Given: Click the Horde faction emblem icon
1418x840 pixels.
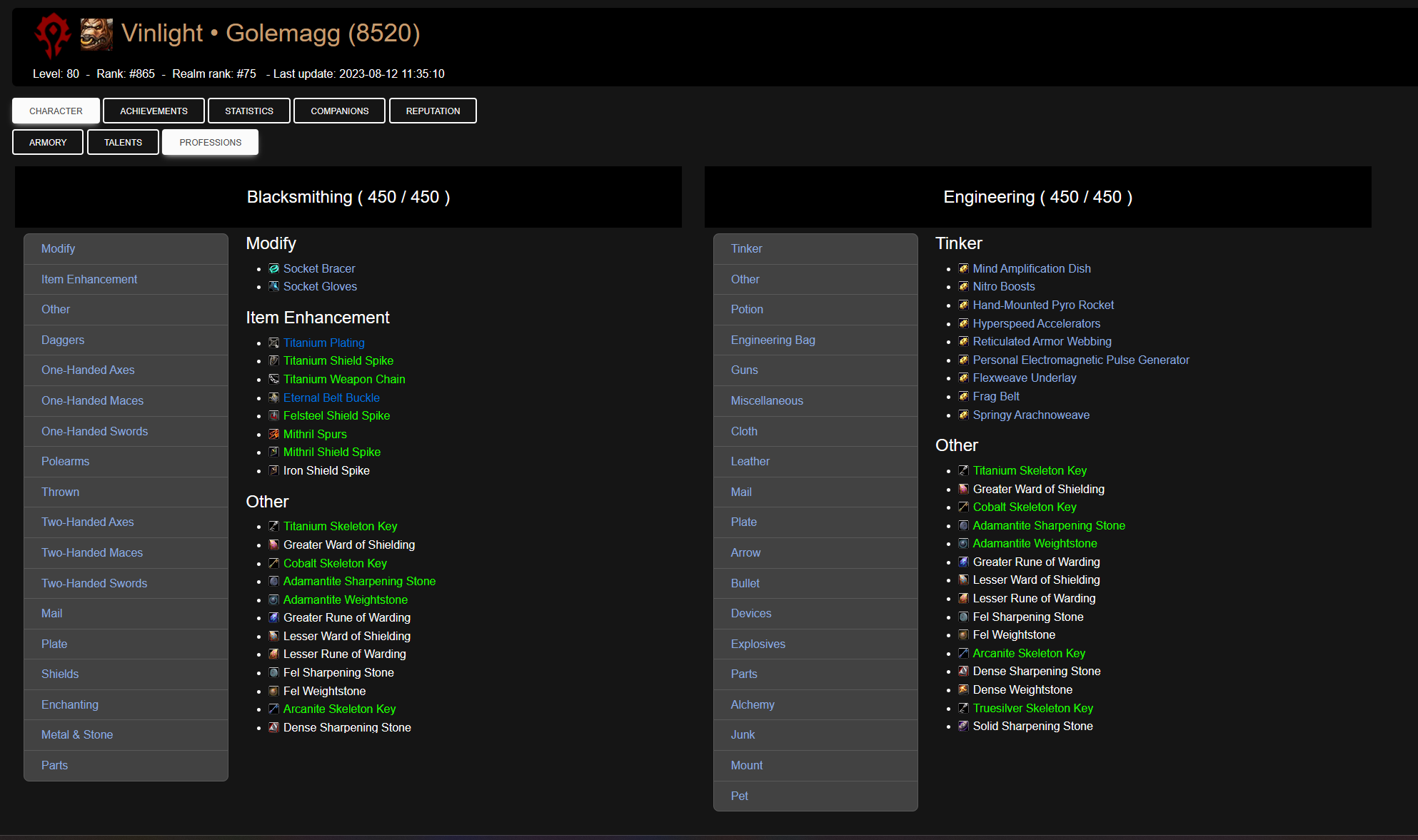Looking at the screenshot, I should [53, 34].
